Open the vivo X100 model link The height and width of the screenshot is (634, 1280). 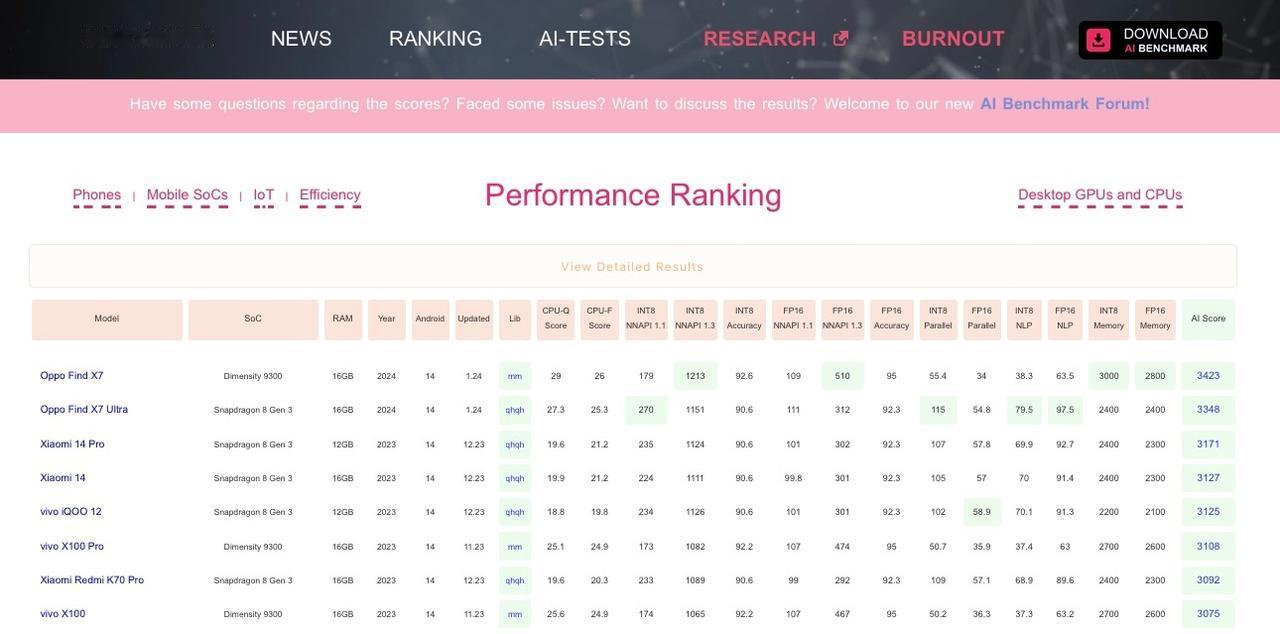coord(63,614)
